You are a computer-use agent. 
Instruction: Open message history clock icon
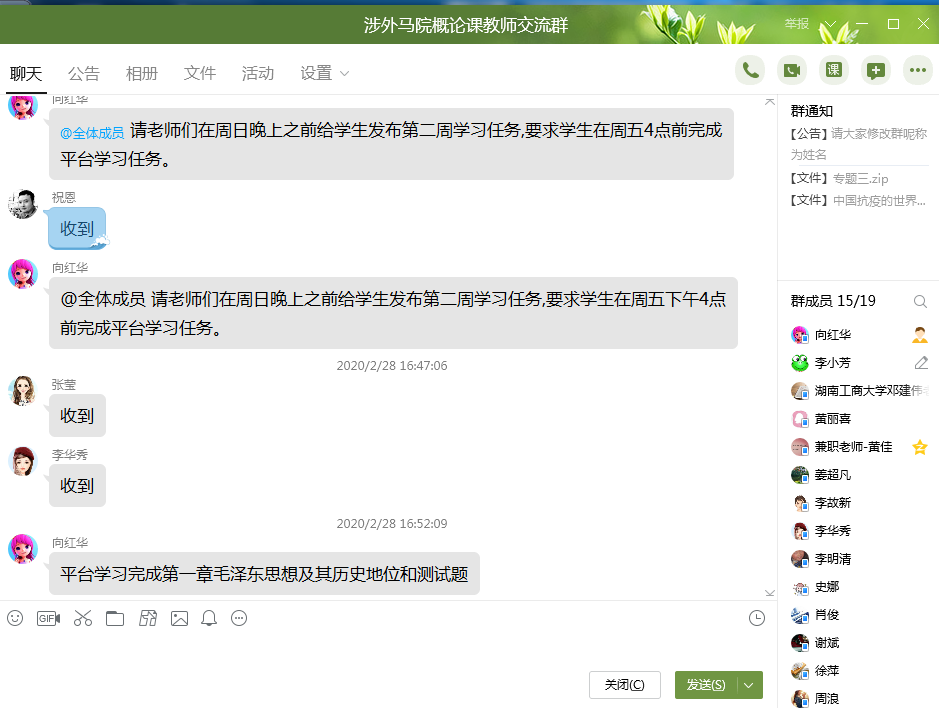[x=757, y=618]
